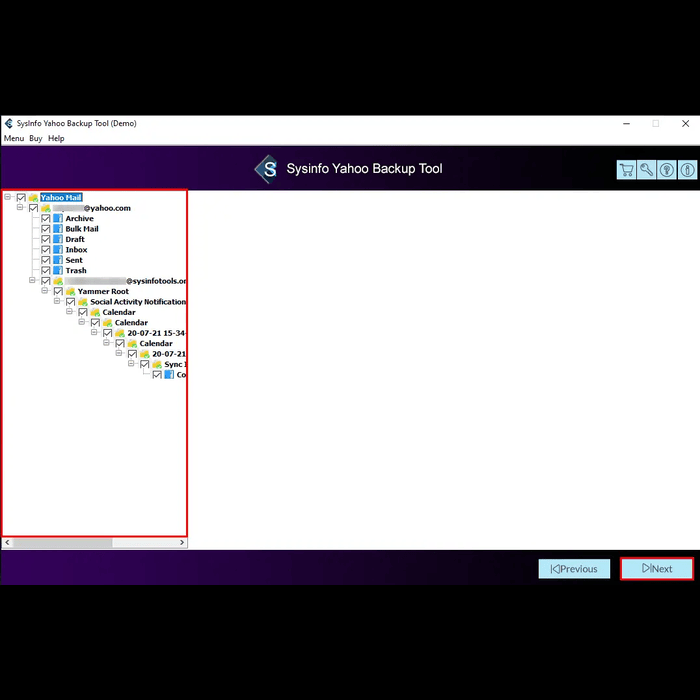Click the Trash folder icon
700x700 pixels.
click(58, 271)
